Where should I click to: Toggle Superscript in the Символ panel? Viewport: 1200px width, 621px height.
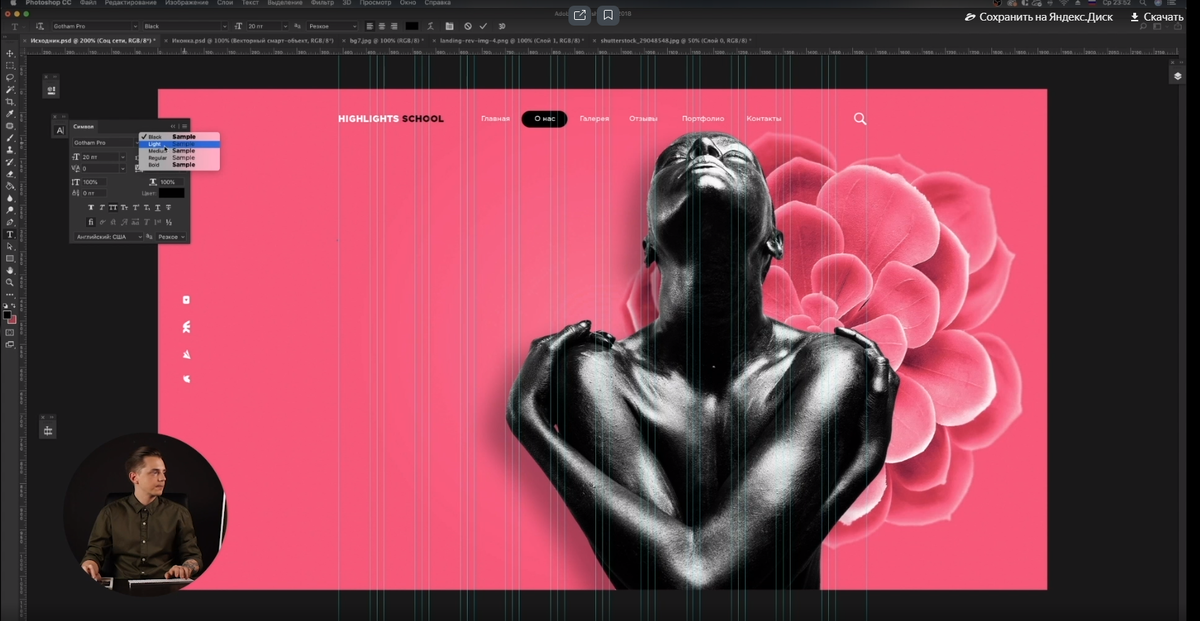pyautogui.click(x=135, y=207)
